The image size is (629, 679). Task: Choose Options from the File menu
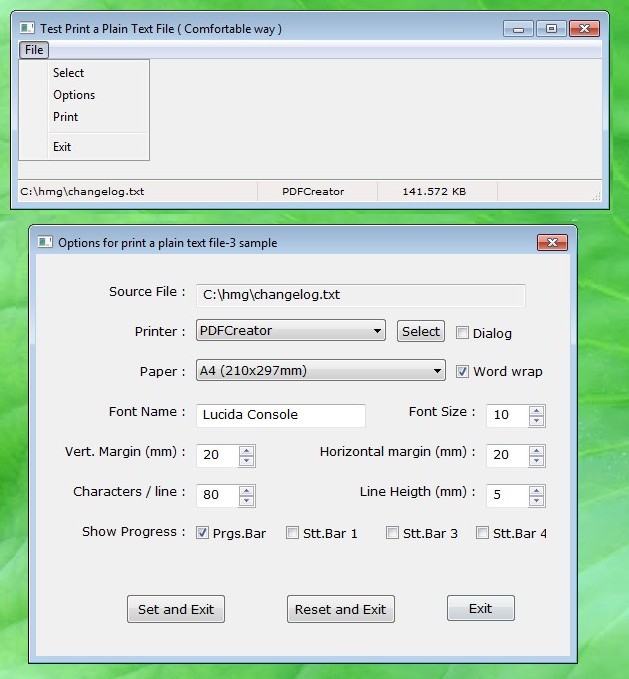click(x=74, y=95)
